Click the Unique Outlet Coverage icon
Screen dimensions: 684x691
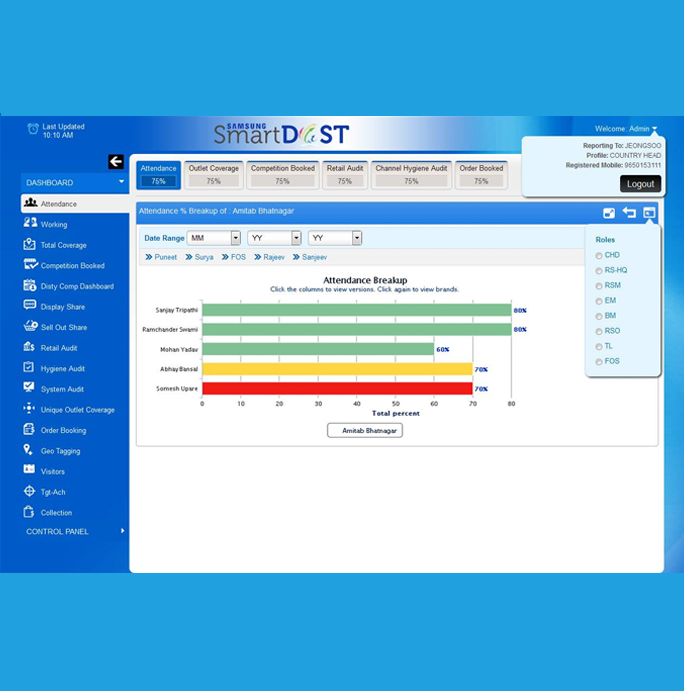pyautogui.click(x=29, y=408)
